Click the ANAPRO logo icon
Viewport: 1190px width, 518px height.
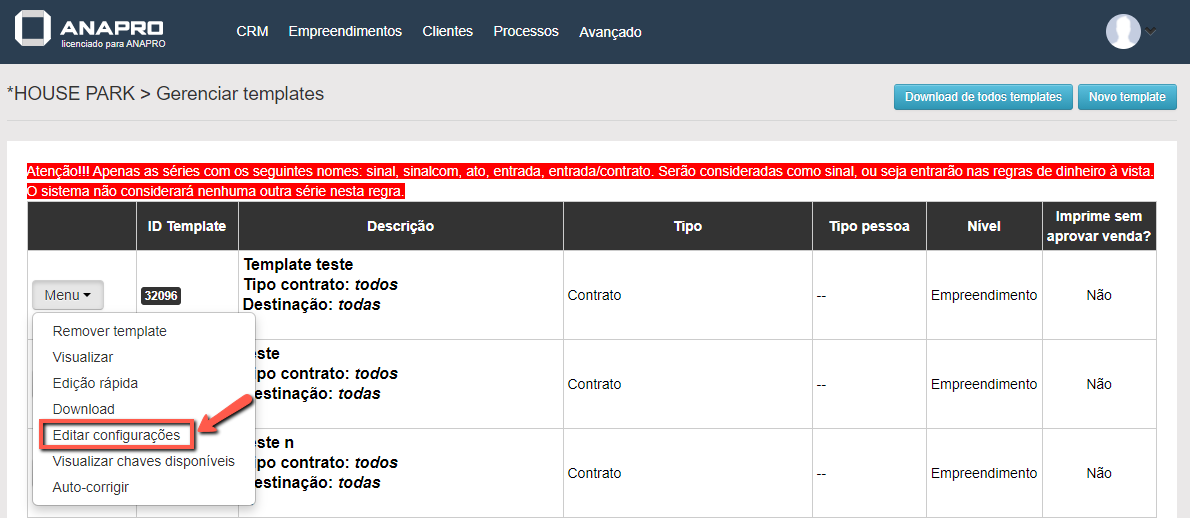(x=33, y=30)
